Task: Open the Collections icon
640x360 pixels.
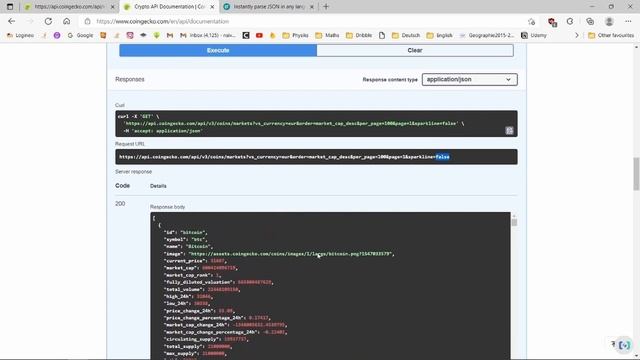Action: [x=590, y=21]
